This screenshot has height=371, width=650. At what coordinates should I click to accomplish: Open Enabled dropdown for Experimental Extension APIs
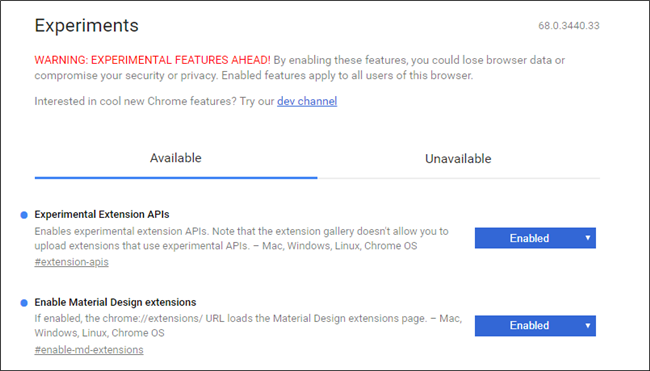pyautogui.click(x=535, y=238)
